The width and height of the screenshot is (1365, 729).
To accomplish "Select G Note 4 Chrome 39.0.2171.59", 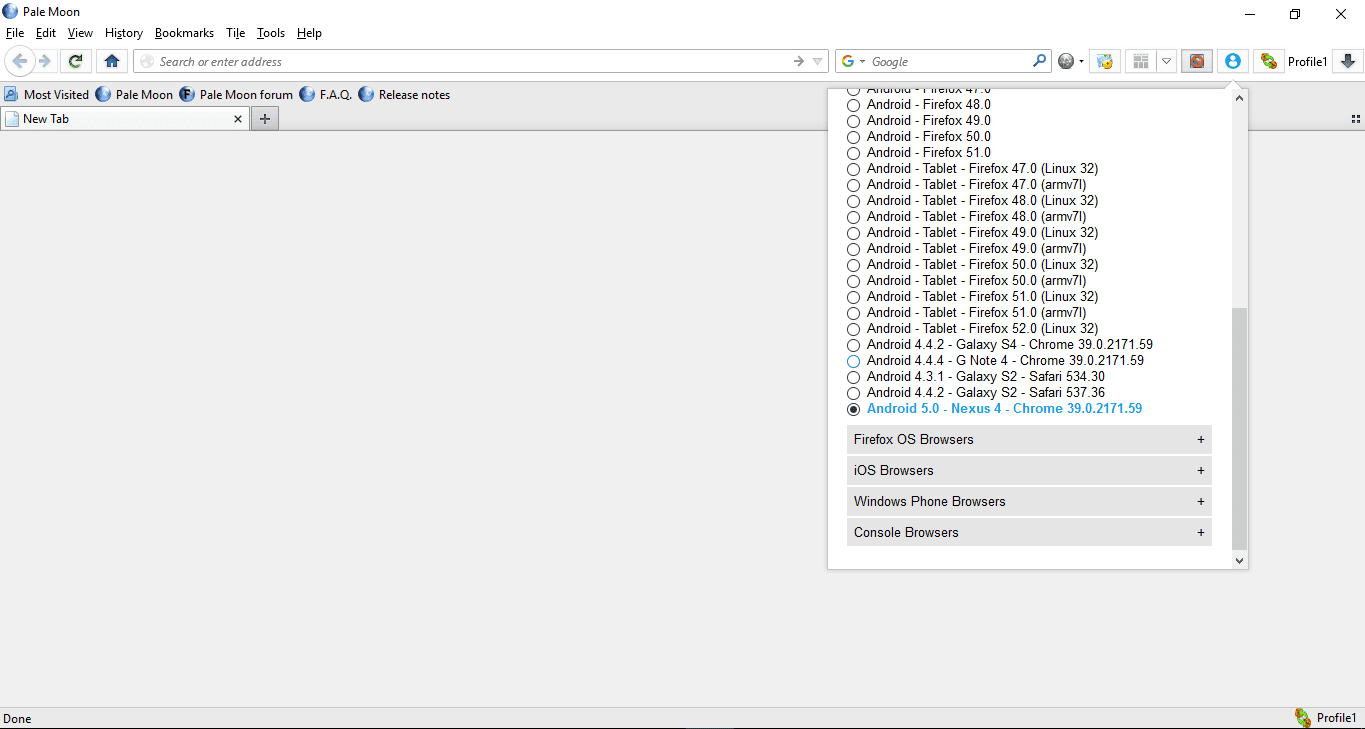I will tap(853, 361).
